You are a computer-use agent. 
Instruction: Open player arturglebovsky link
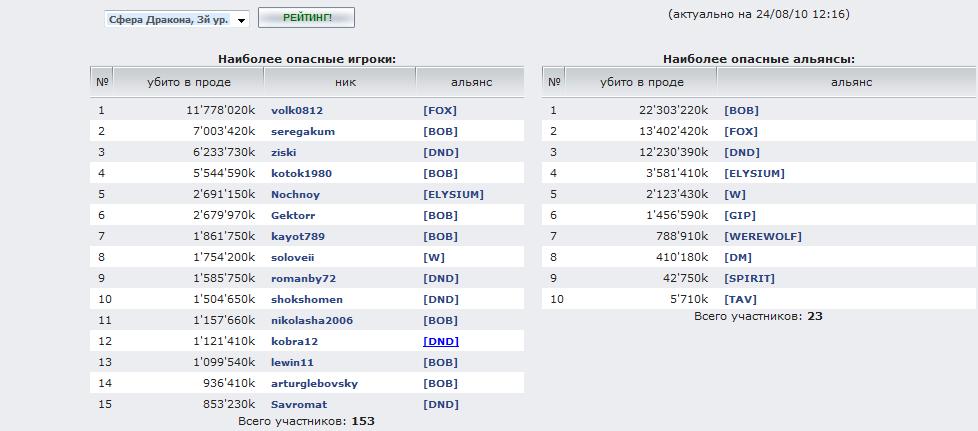(314, 383)
